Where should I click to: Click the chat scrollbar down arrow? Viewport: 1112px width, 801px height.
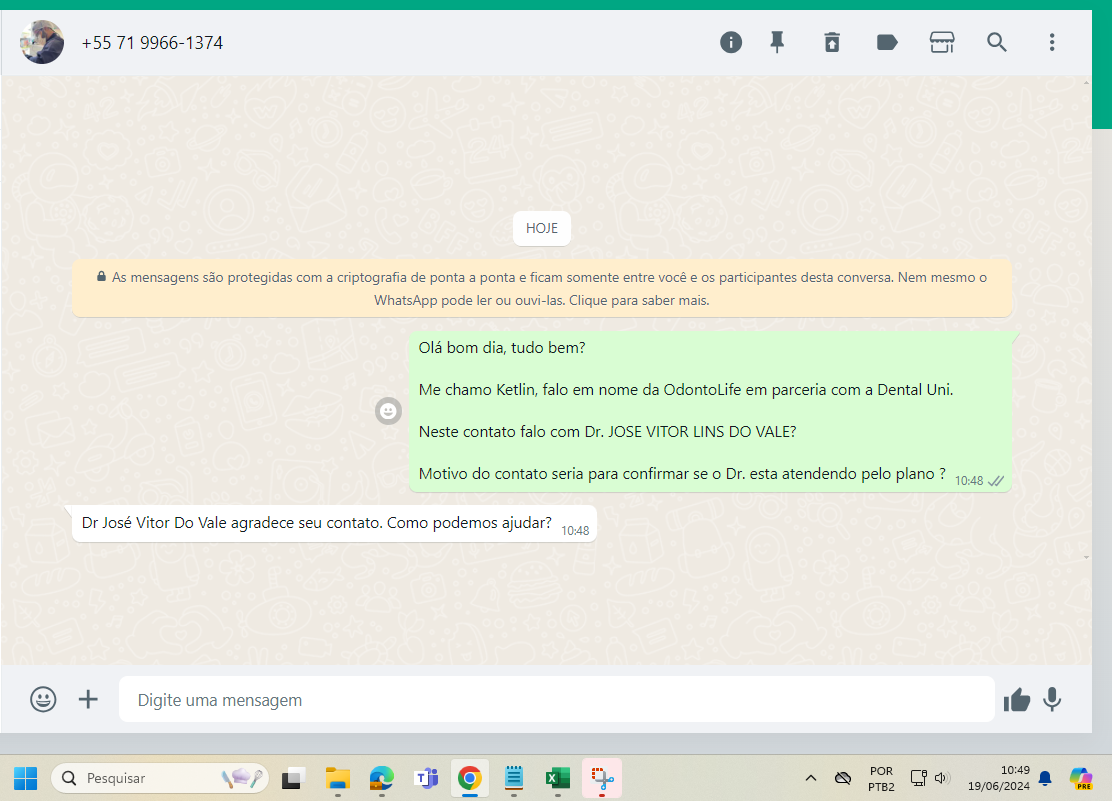coord(1086,558)
